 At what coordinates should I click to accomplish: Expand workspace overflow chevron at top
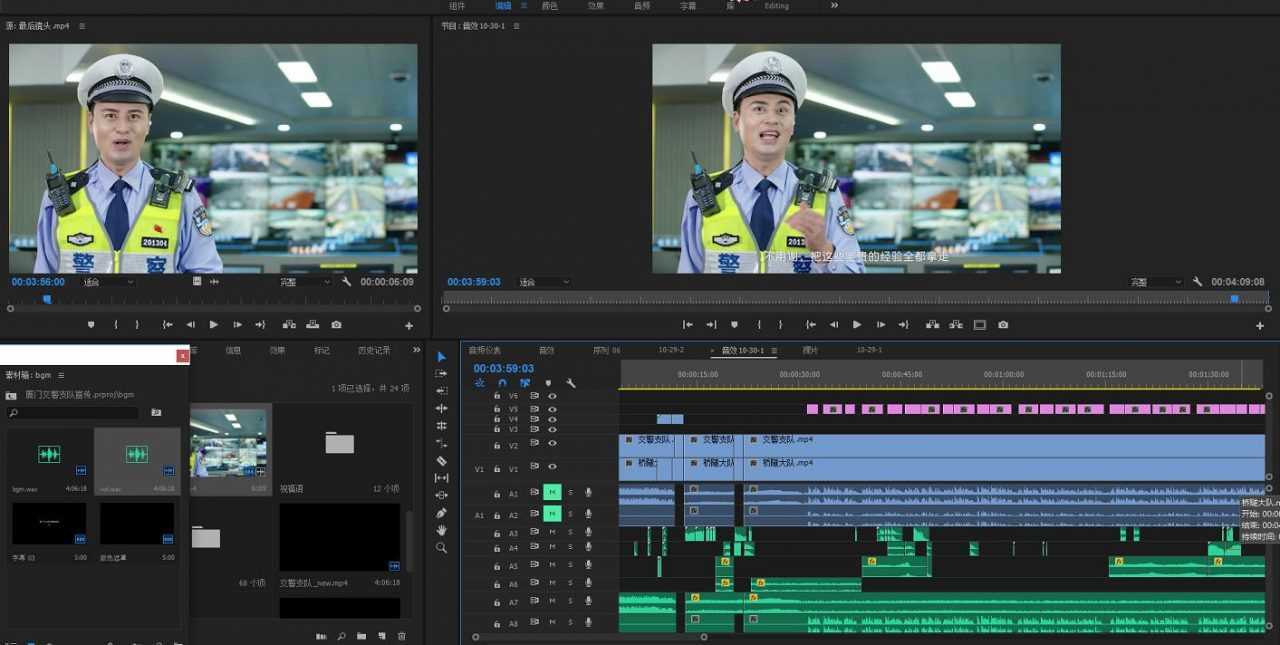(x=834, y=6)
